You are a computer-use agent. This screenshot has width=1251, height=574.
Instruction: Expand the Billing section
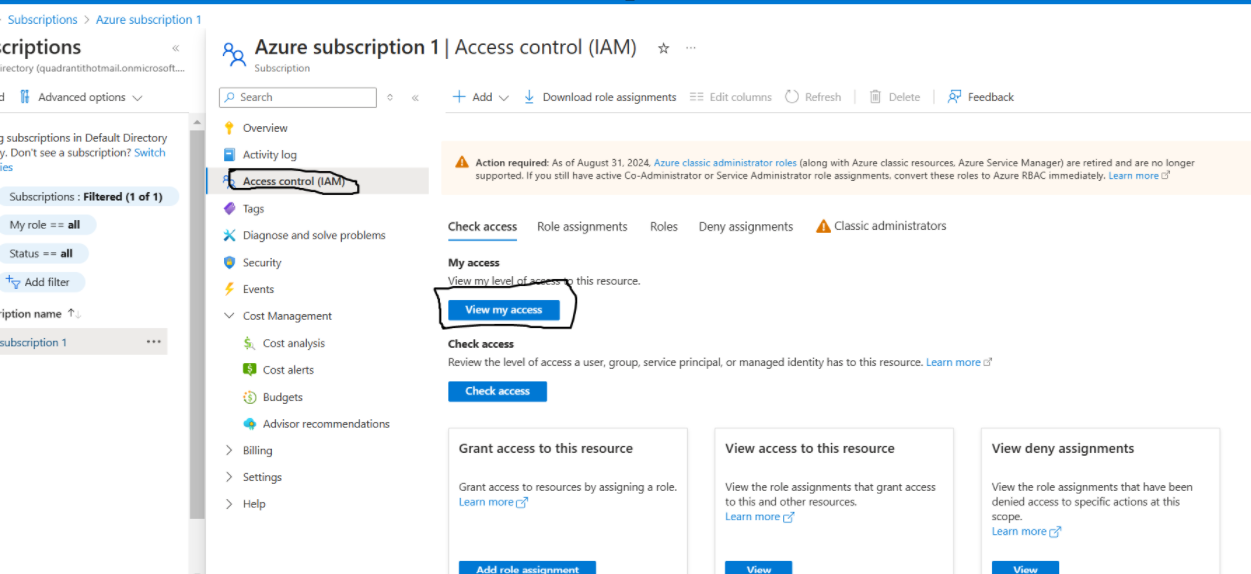click(x=229, y=451)
